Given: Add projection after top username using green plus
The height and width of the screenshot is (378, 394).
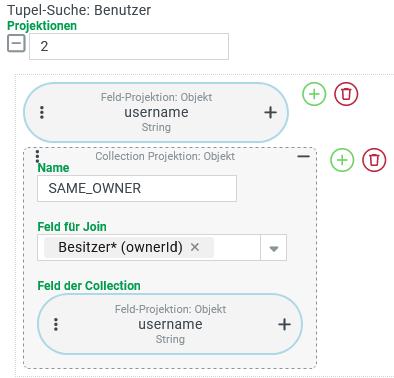Looking at the screenshot, I should [314, 94].
